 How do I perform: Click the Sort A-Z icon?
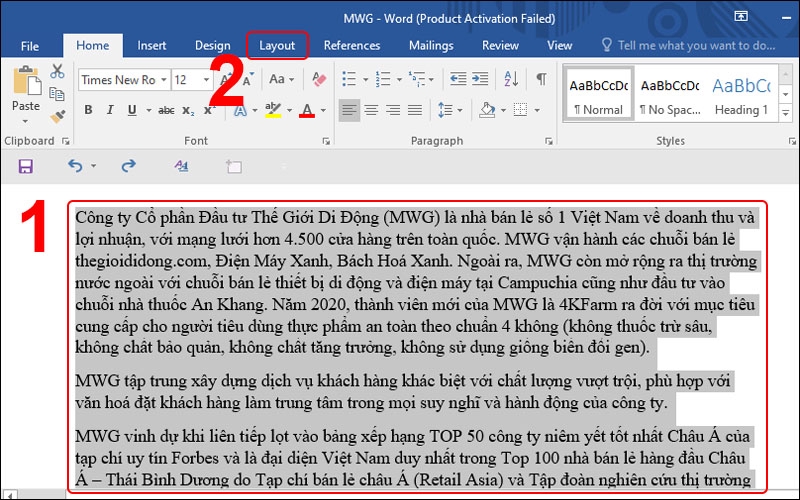coord(511,79)
